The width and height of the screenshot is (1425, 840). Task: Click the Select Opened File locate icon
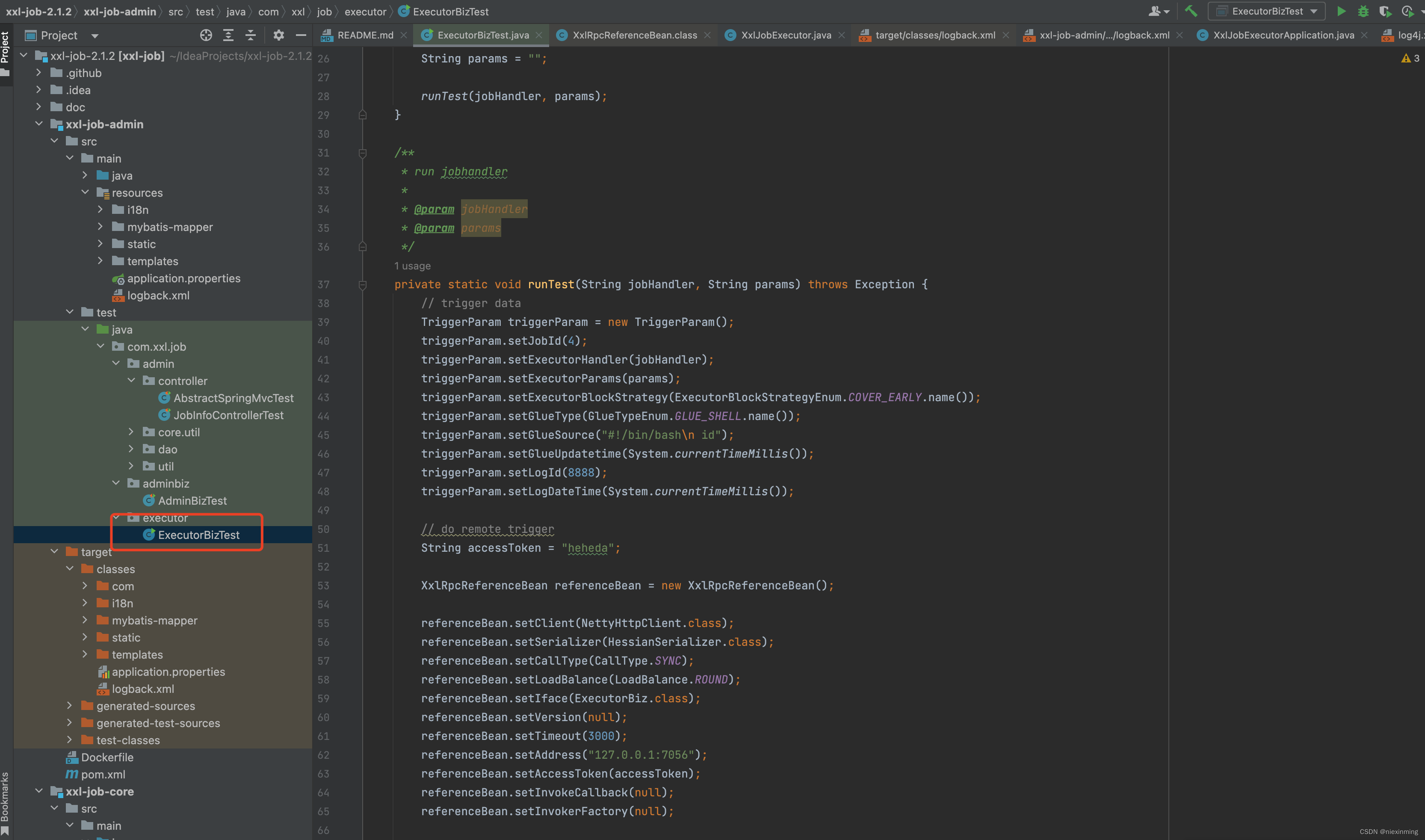tap(206, 35)
